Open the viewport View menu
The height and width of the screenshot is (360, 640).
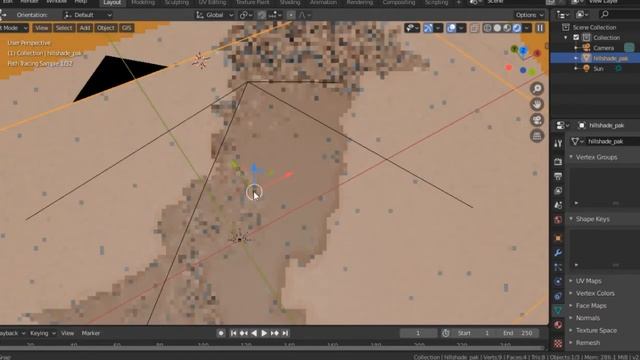(x=41, y=28)
